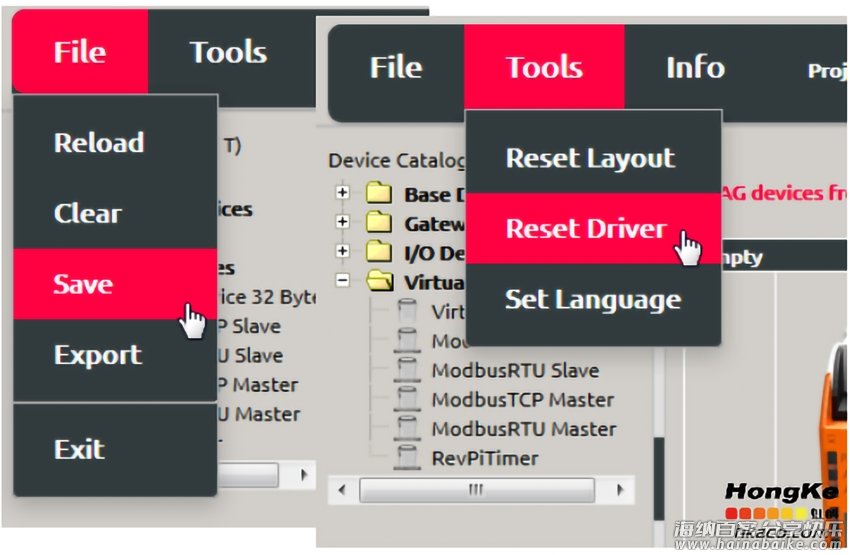Select the Gateway folder icon
This screenshot has height=555, width=850.
coord(379,222)
